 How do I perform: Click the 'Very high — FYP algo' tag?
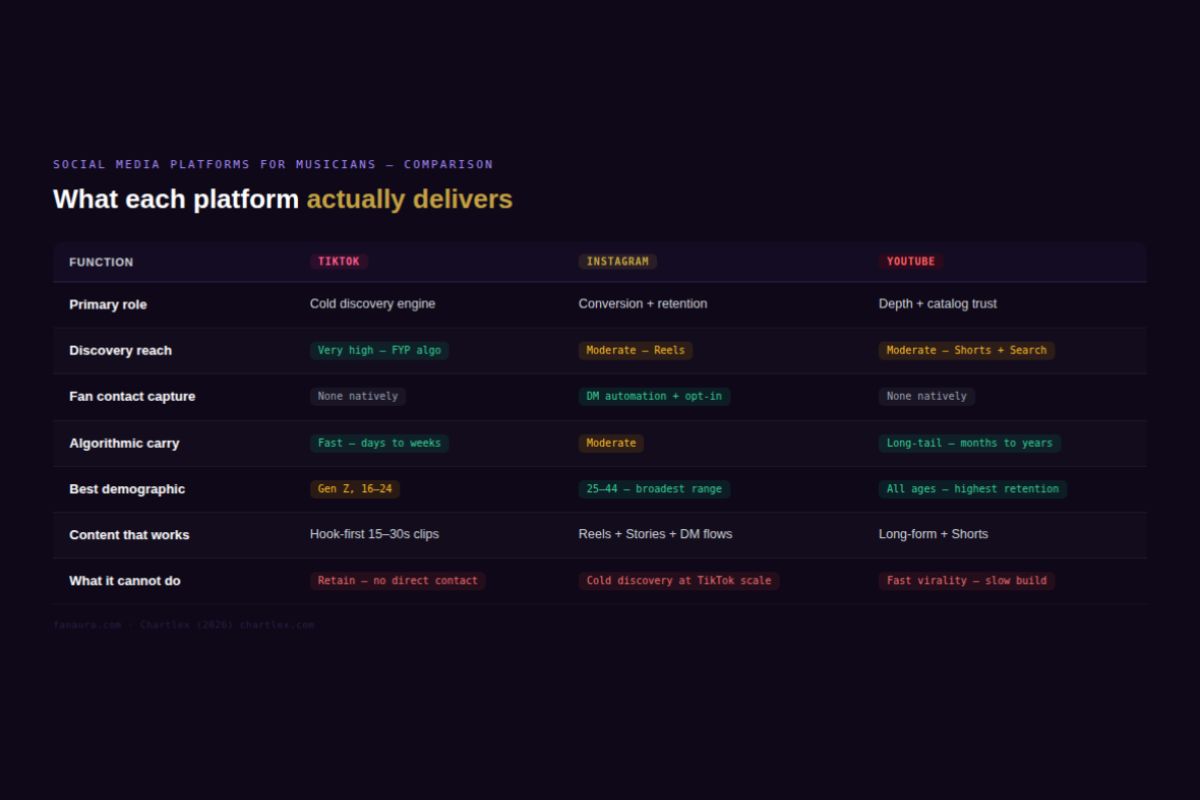point(379,350)
